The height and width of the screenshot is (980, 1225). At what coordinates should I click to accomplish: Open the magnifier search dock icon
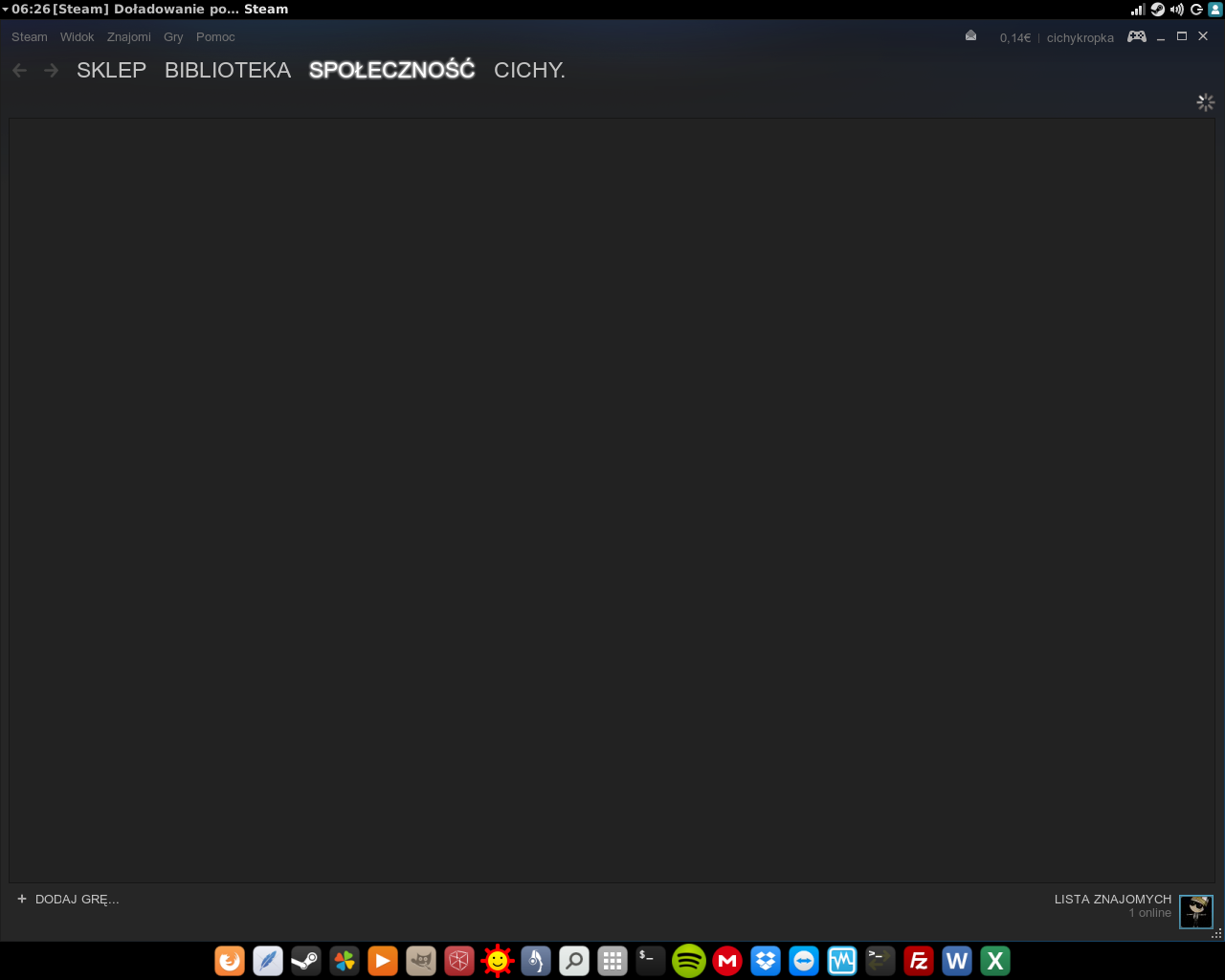(574, 960)
